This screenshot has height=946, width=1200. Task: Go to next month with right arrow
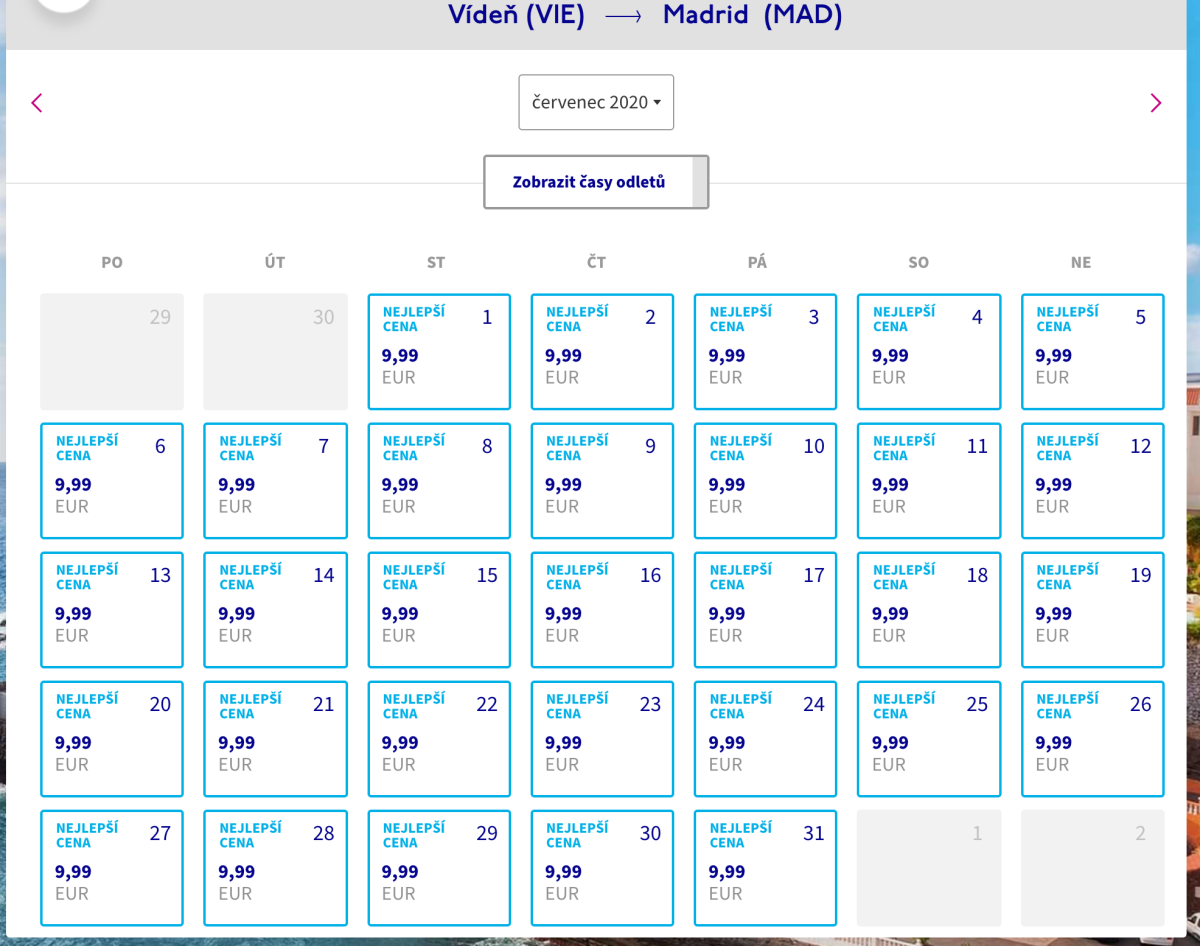pyautogui.click(x=1155, y=103)
